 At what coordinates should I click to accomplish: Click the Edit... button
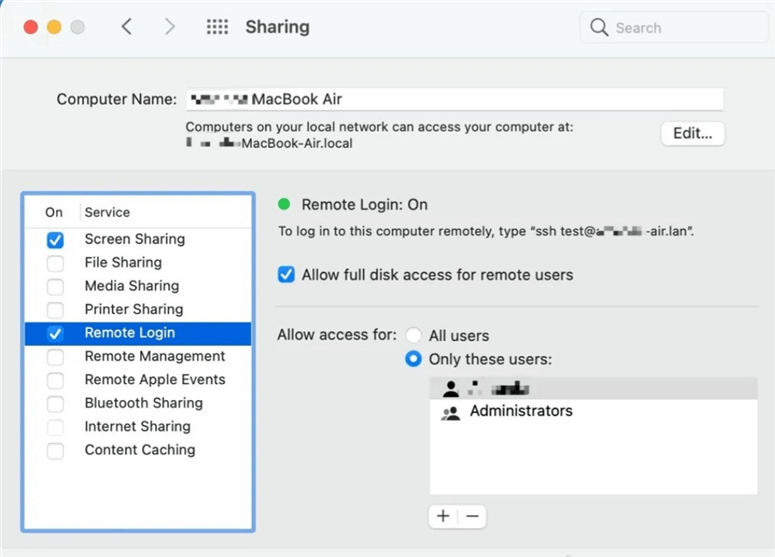point(692,133)
